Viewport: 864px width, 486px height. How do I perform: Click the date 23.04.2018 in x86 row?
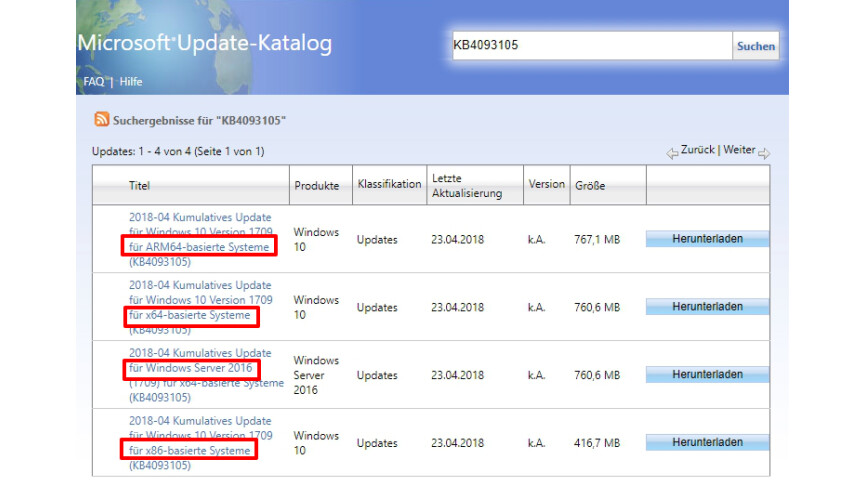pos(457,443)
